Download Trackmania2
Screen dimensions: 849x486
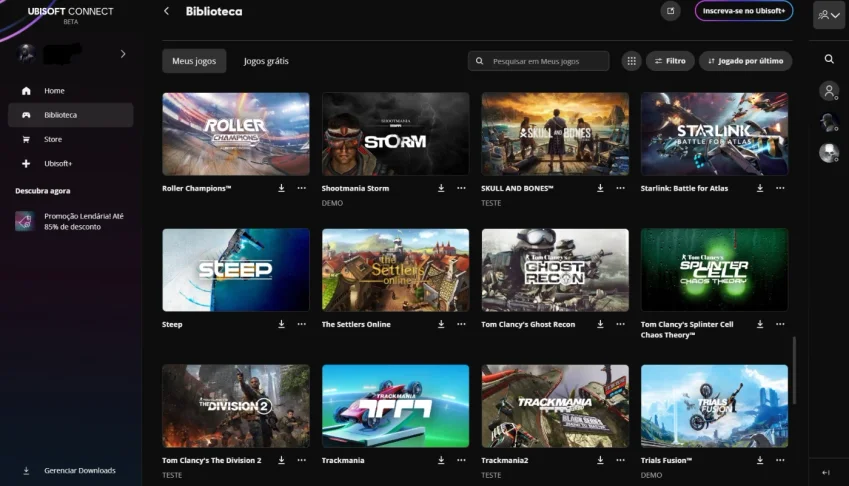point(600,460)
